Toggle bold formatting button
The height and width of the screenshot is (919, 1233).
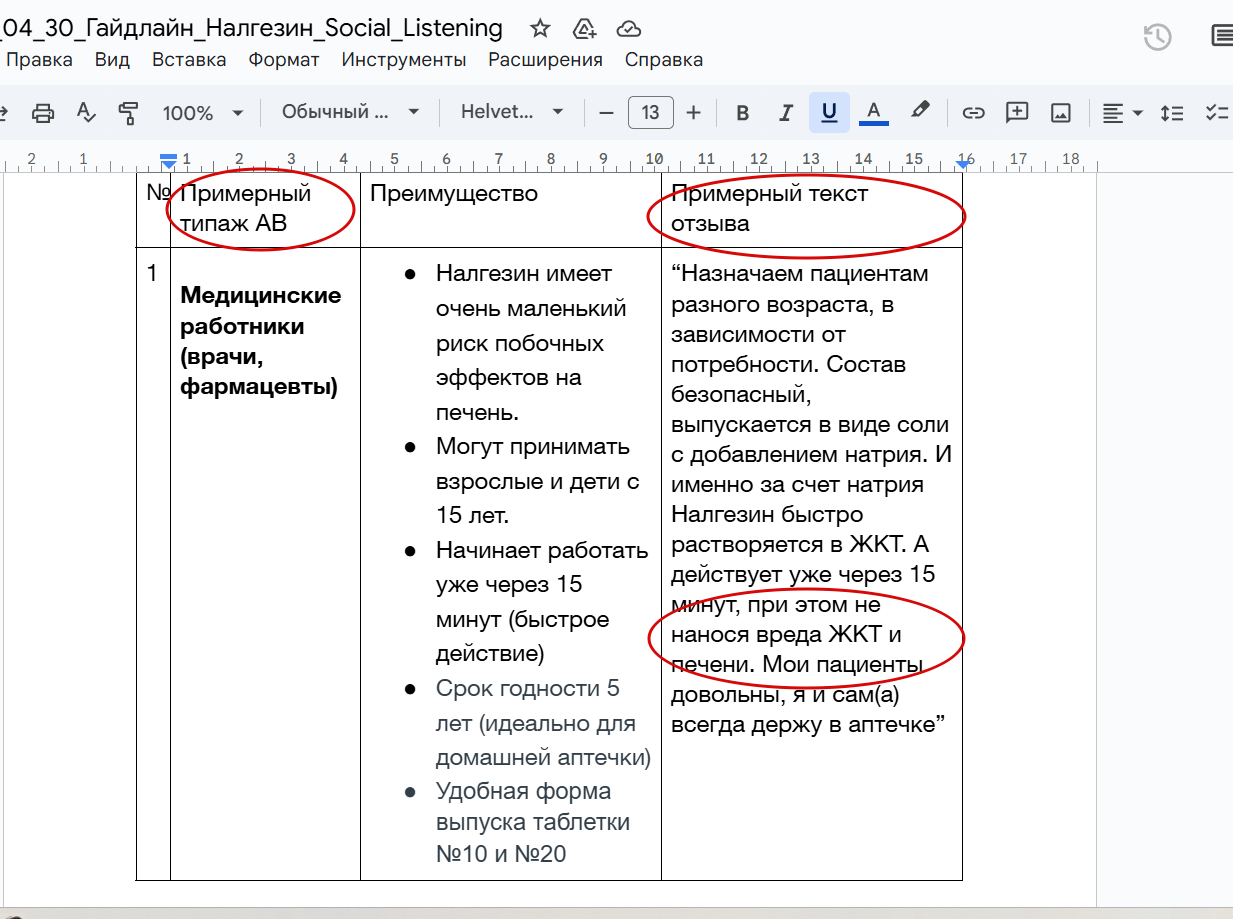742,112
